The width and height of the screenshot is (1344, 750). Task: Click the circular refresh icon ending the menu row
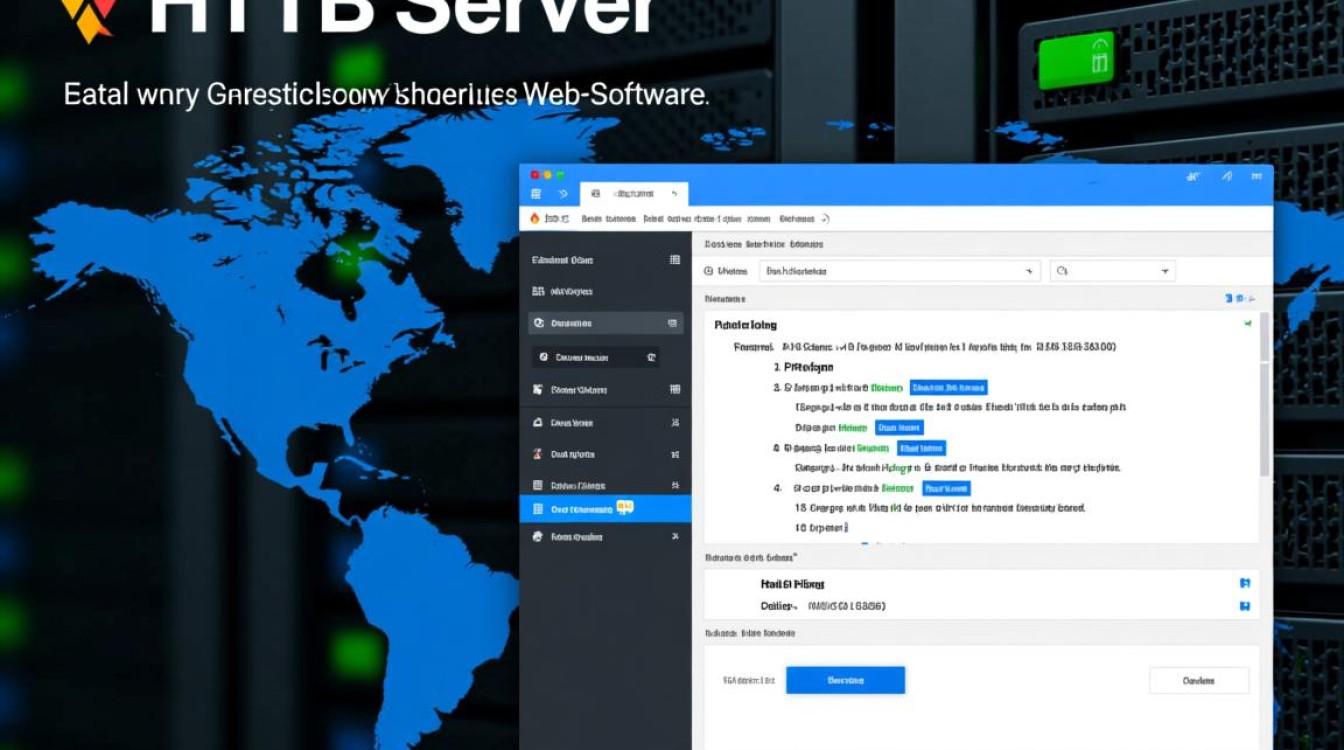[x=825, y=218]
